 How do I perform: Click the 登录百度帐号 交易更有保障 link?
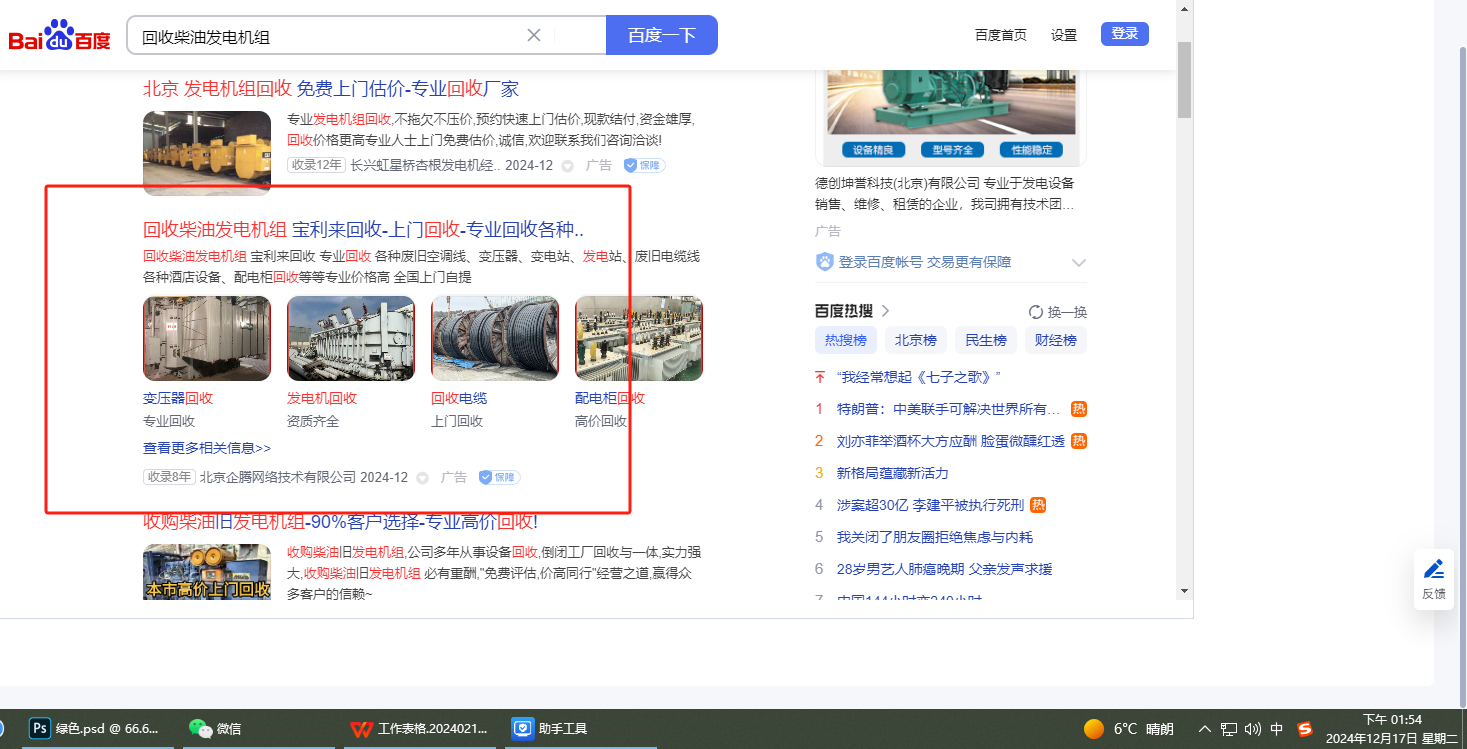925,262
